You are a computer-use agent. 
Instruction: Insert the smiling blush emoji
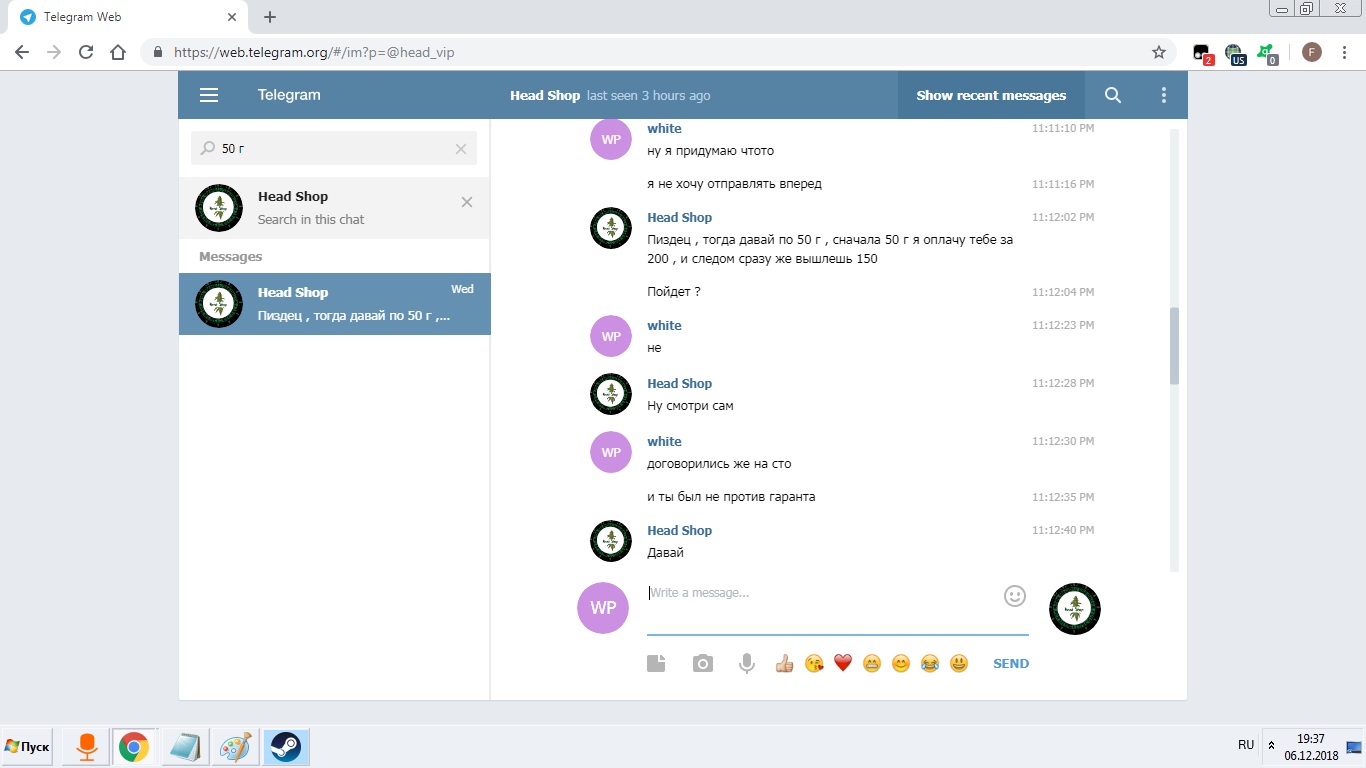coord(900,663)
